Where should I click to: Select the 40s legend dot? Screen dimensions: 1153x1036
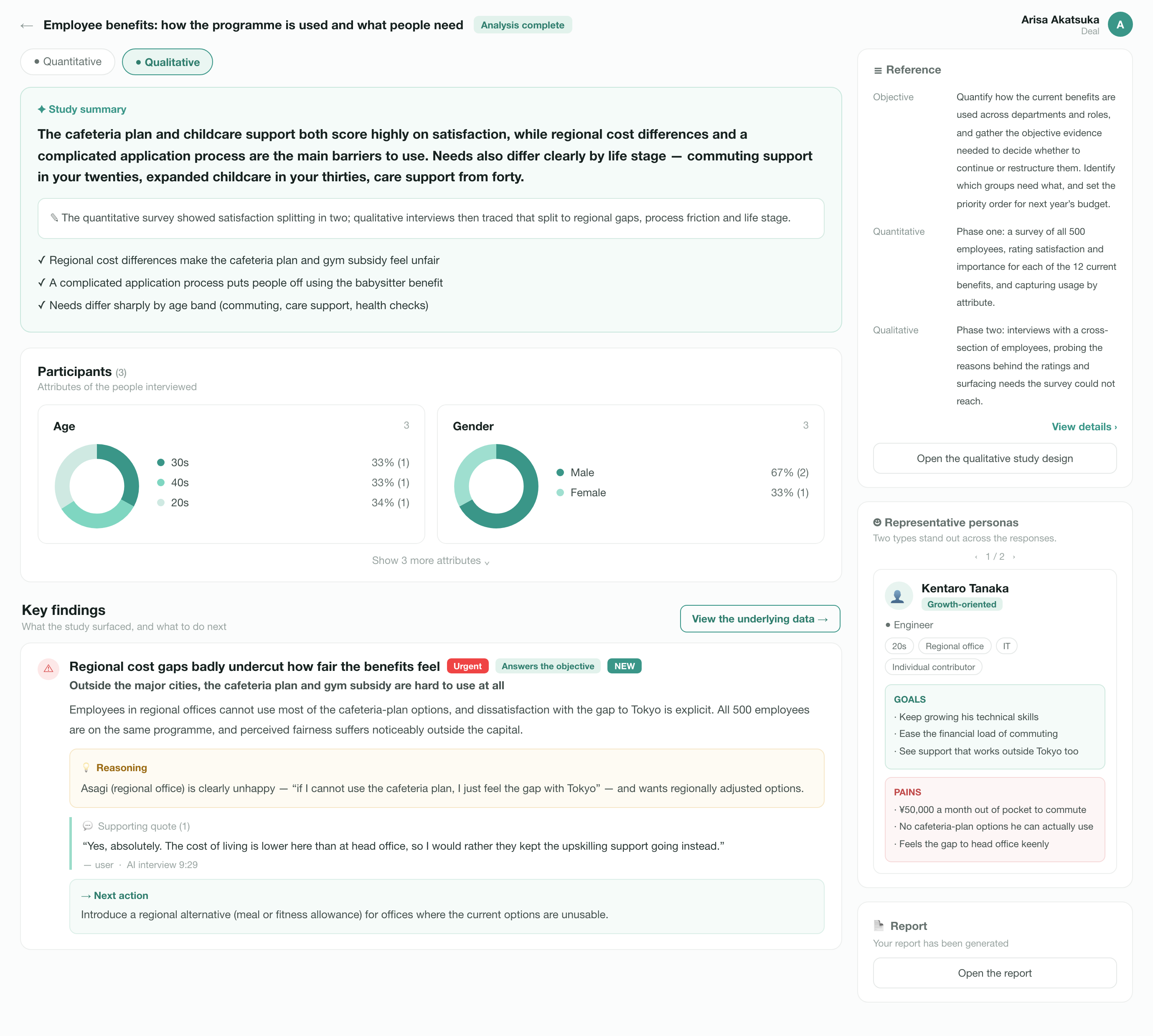pyautogui.click(x=160, y=483)
